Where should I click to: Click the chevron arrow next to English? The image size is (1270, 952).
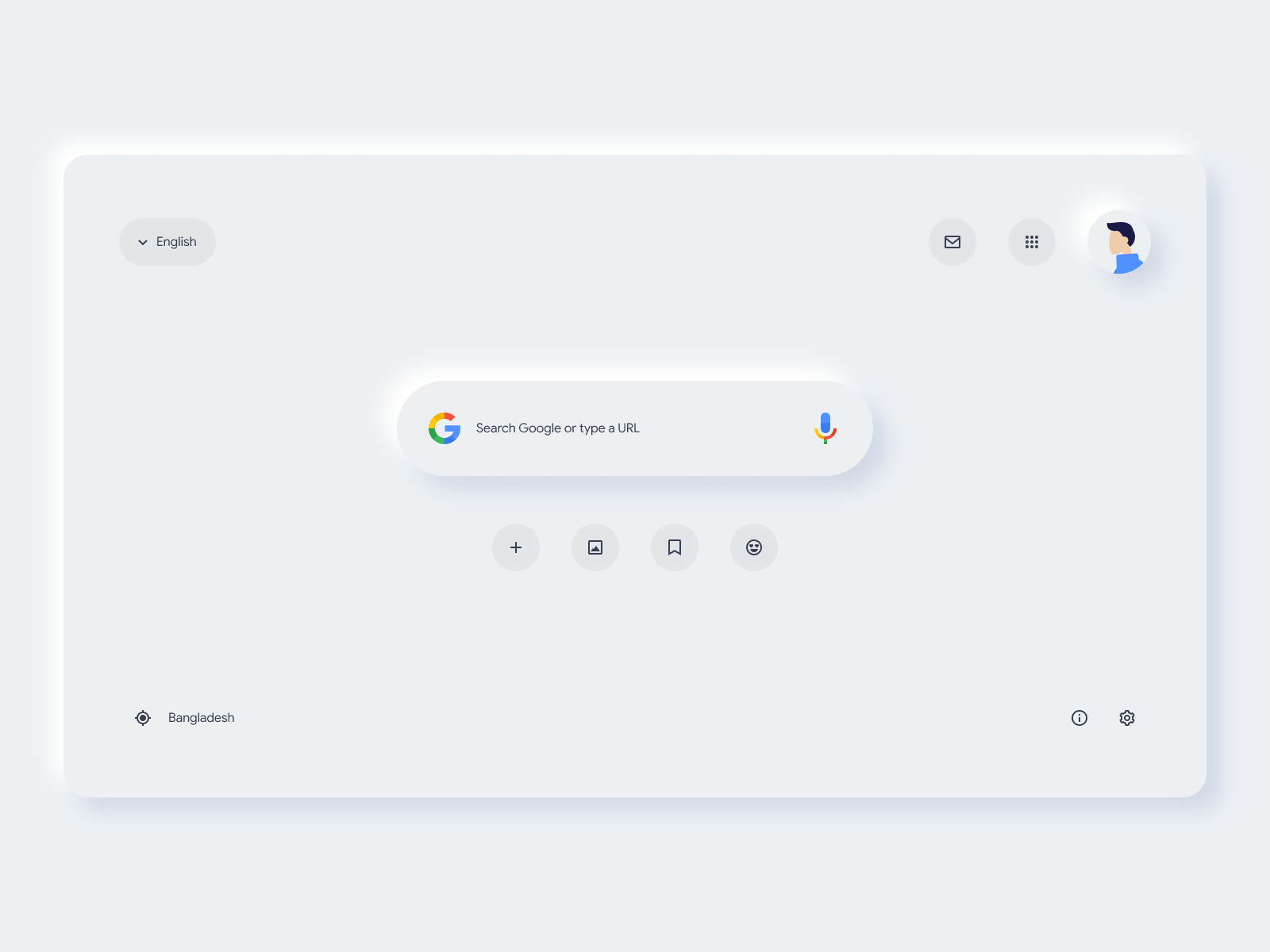pos(143,243)
